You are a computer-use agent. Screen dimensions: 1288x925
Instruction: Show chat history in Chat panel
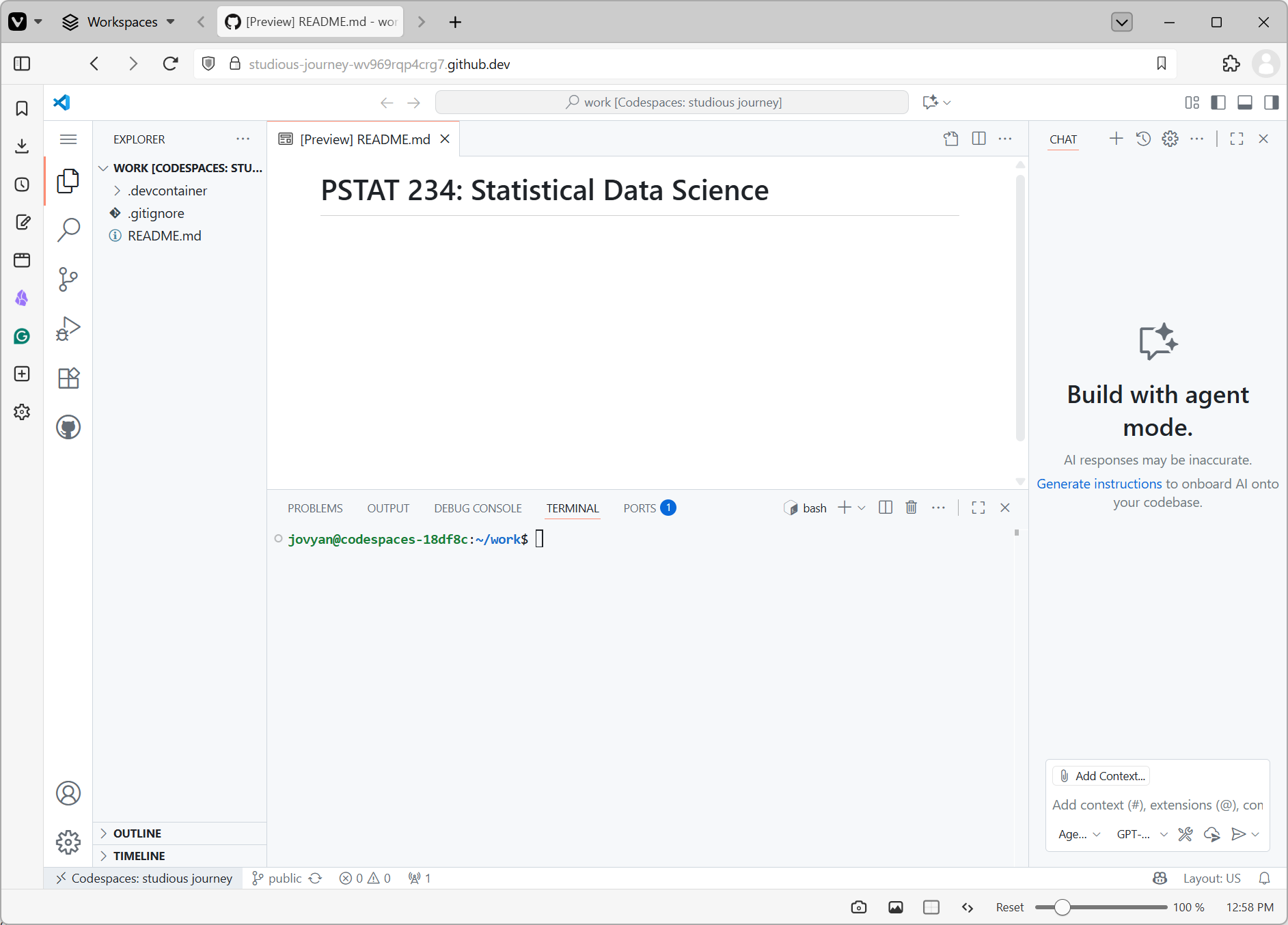click(x=1143, y=139)
